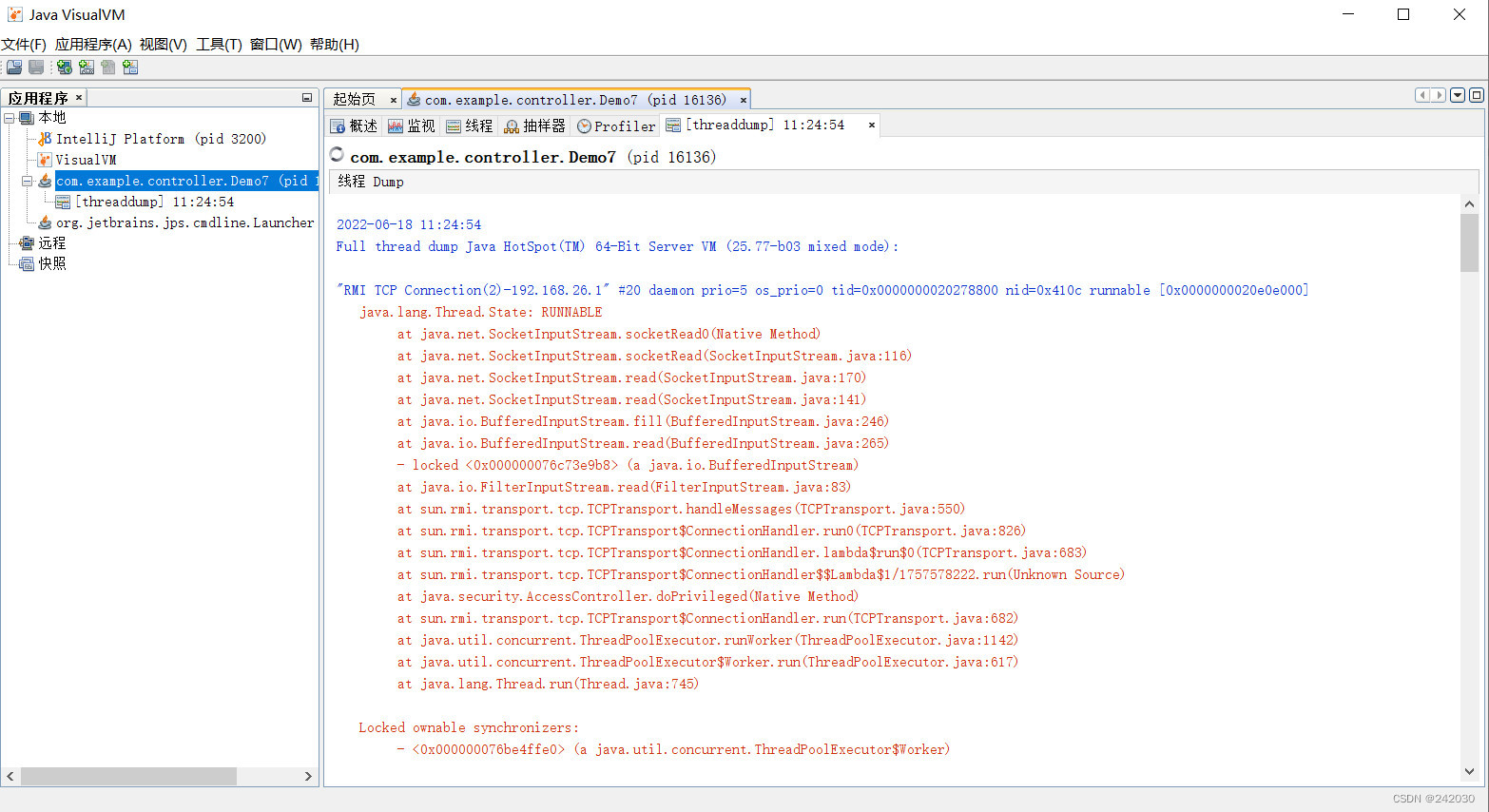Open the 窗口(W) menu
The height and width of the screenshot is (812, 1489).
pyautogui.click(x=276, y=45)
